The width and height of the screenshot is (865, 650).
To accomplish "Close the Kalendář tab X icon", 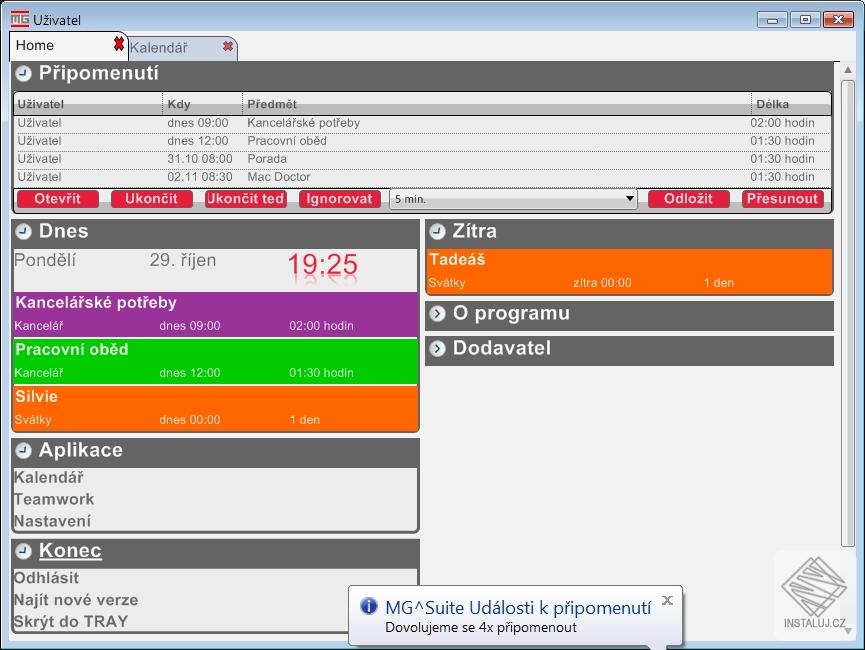I will tap(227, 46).
